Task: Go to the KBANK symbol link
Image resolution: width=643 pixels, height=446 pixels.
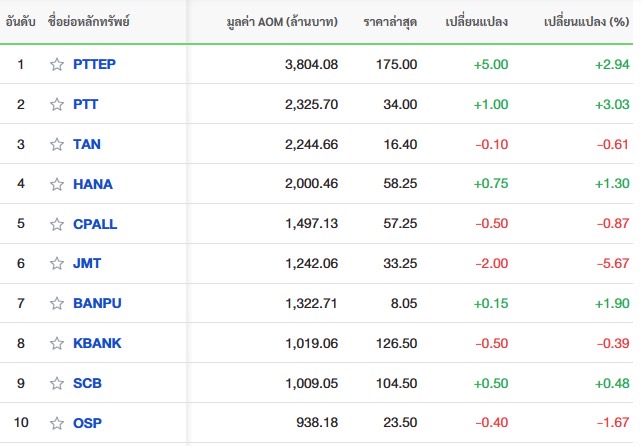Action: (x=97, y=343)
